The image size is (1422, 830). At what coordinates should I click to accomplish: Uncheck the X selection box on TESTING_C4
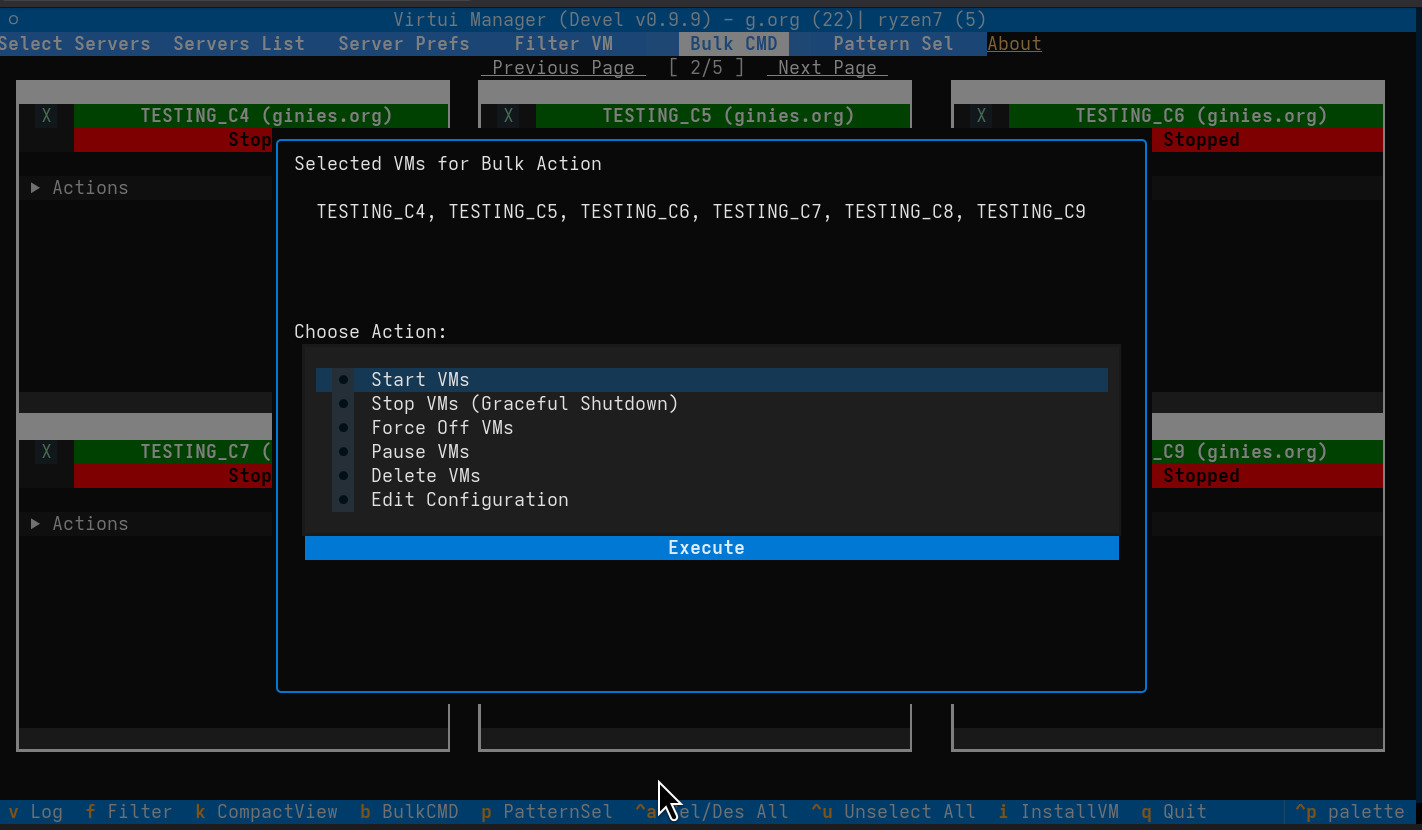(x=46, y=115)
